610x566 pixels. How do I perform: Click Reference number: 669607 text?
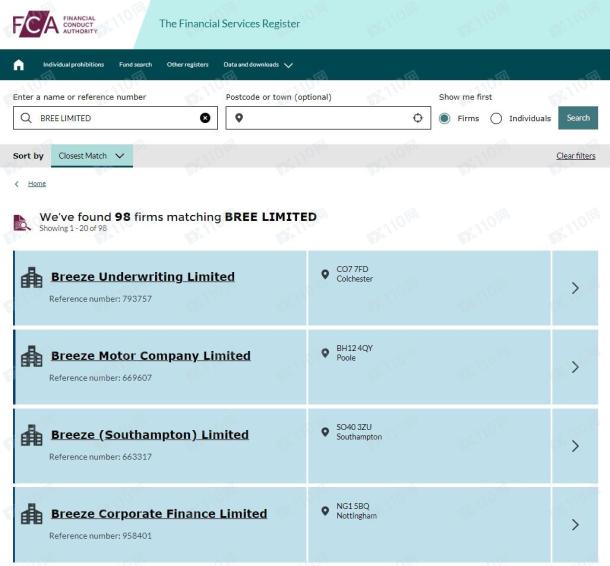100,378
